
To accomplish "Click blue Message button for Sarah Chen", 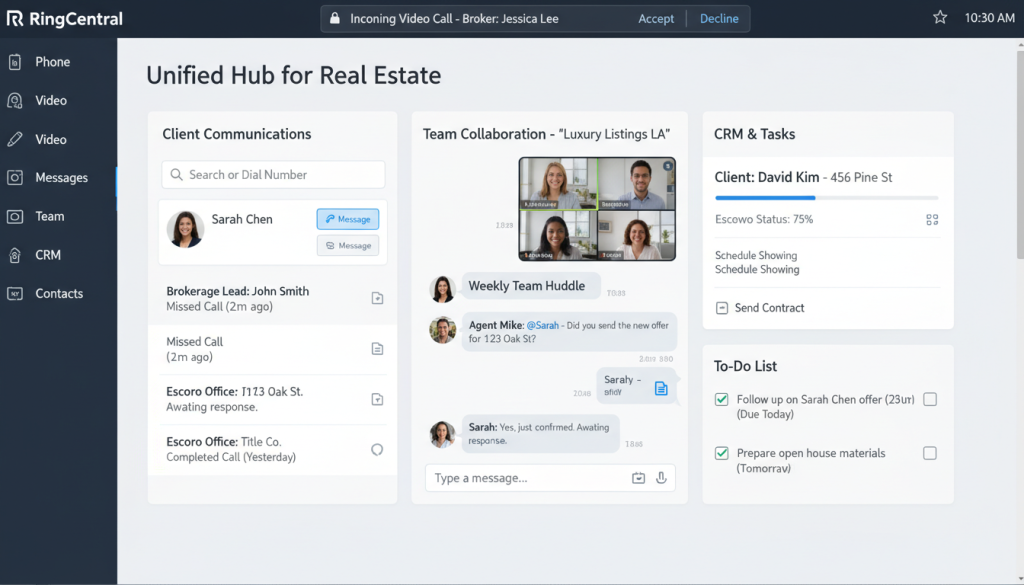I will tap(348, 219).
